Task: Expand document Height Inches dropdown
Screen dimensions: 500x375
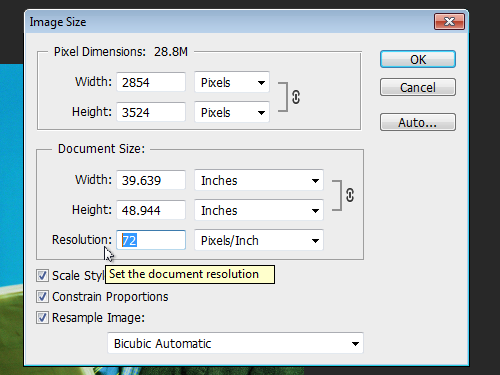Action: point(259,210)
